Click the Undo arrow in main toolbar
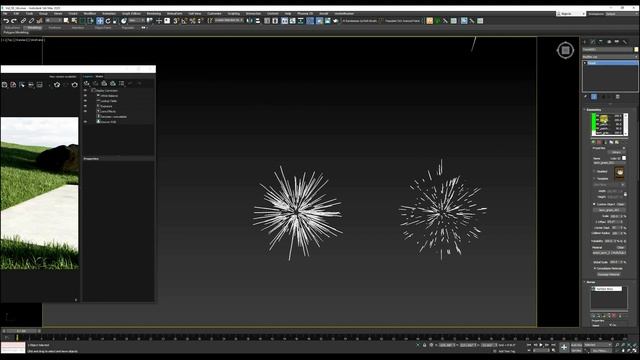 click(x=6, y=21)
